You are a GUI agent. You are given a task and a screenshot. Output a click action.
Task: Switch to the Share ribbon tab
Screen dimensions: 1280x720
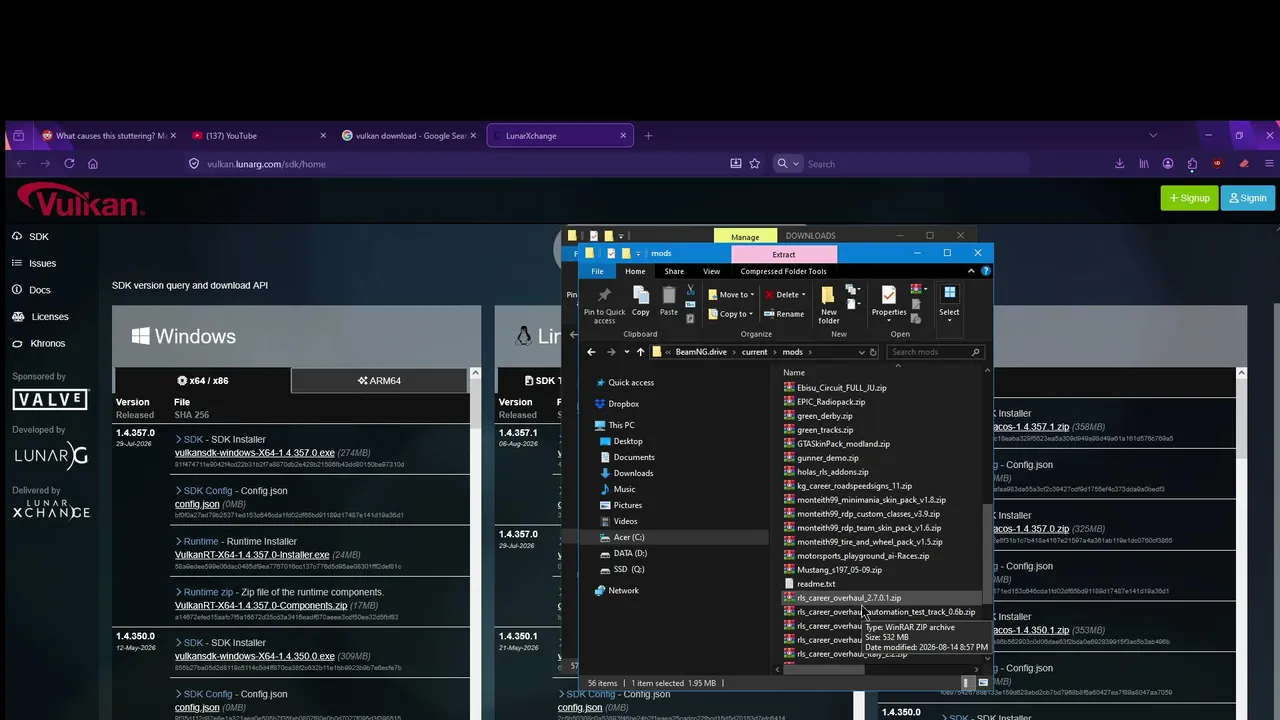coord(674,271)
